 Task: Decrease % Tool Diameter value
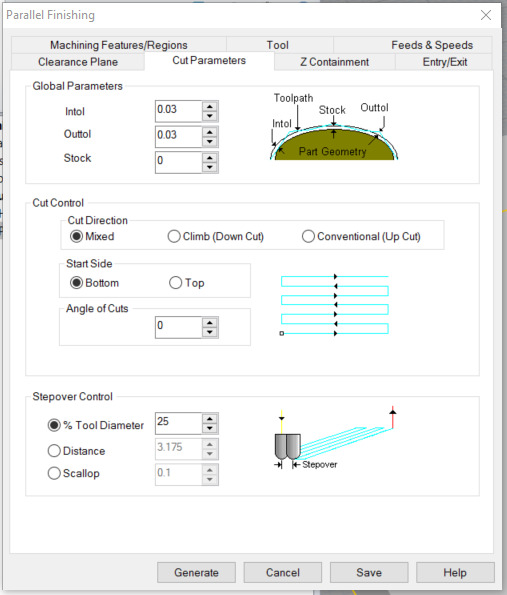210,428
